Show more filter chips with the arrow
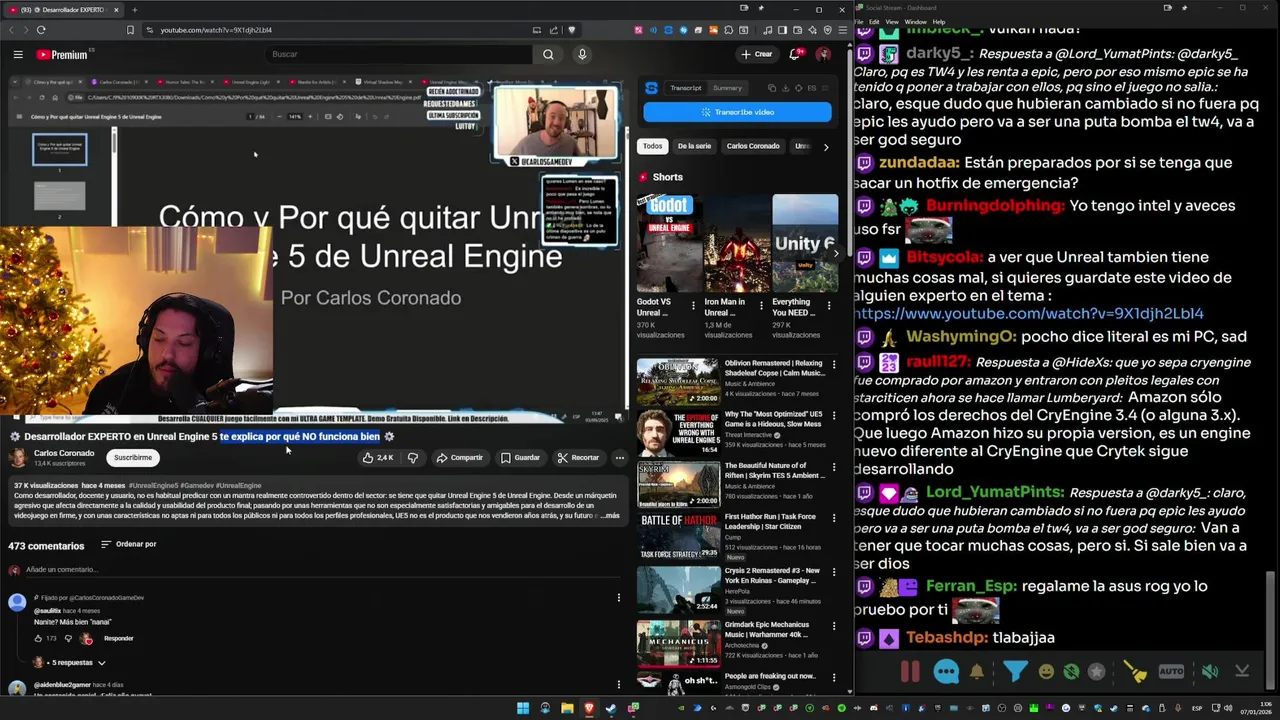Image resolution: width=1280 pixels, height=720 pixels. 825,147
